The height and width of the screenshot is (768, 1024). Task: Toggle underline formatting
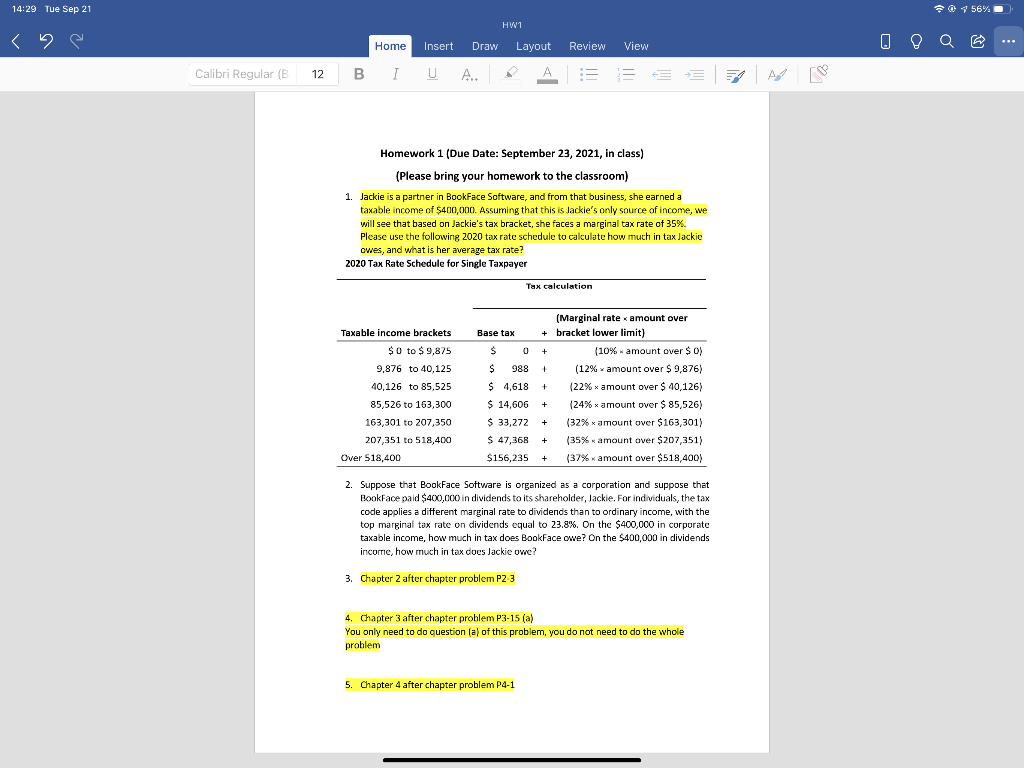click(431, 74)
